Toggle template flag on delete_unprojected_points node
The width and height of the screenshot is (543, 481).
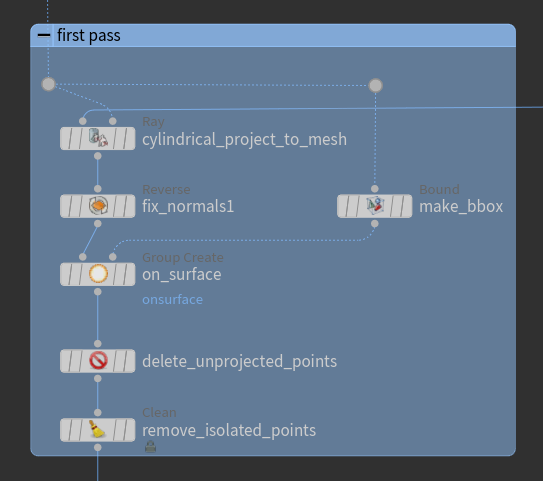click(118, 361)
